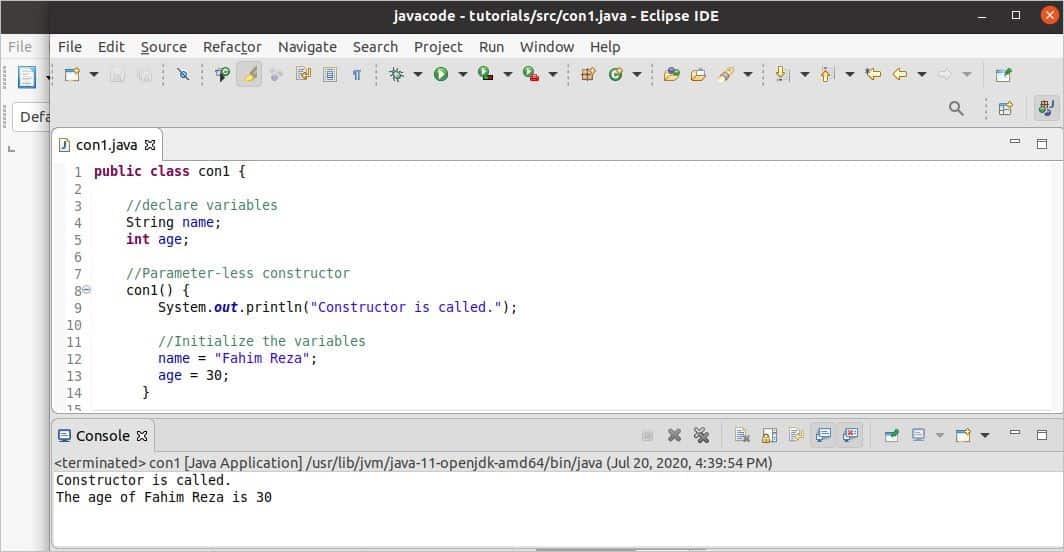Click the Open Type search icon
The image size is (1064, 552).
click(x=222, y=75)
